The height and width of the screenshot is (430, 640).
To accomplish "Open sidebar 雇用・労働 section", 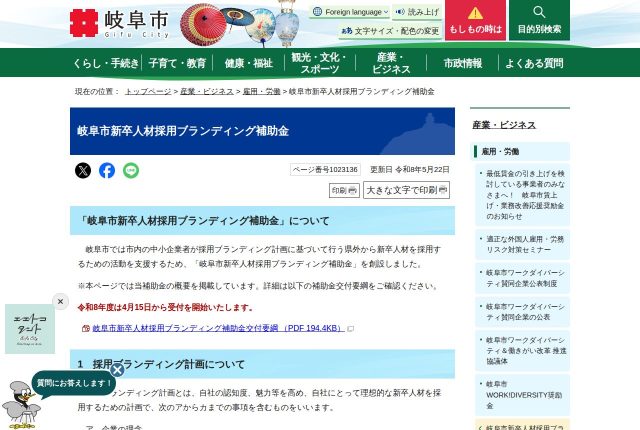I will point(520,151).
